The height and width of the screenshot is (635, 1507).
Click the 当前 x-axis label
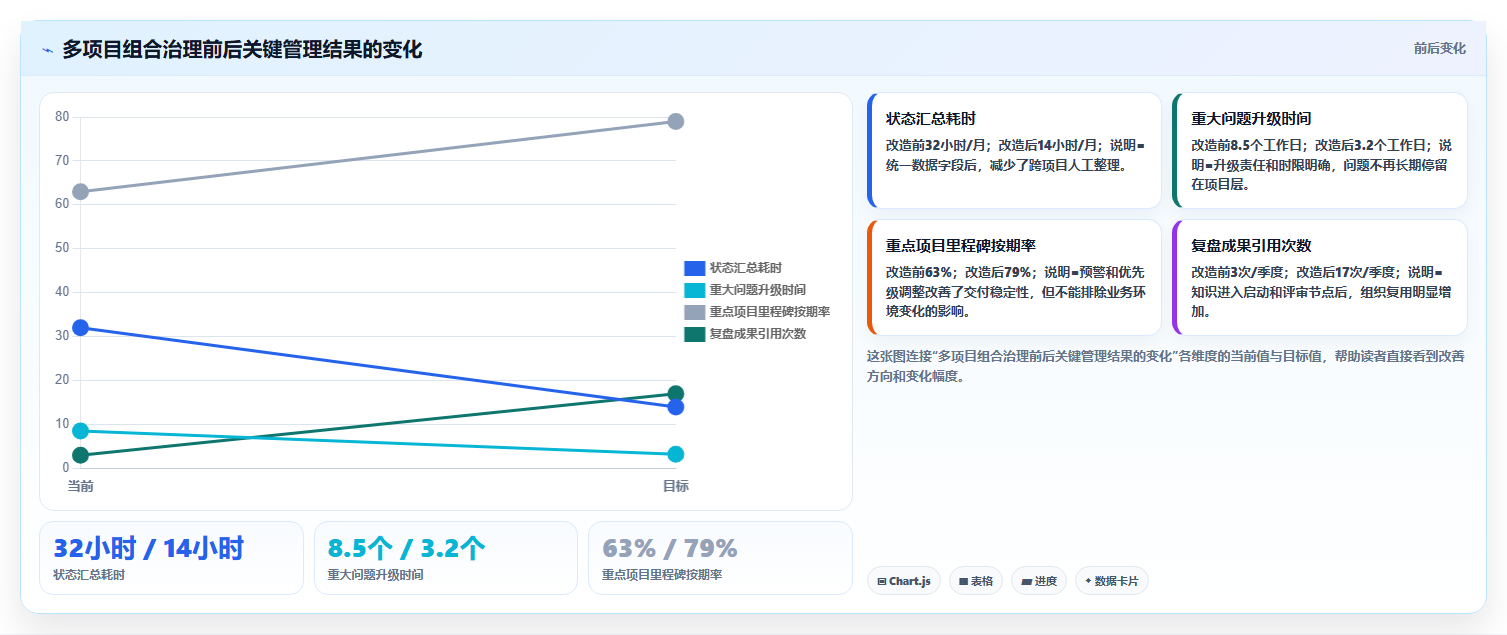[81, 486]
